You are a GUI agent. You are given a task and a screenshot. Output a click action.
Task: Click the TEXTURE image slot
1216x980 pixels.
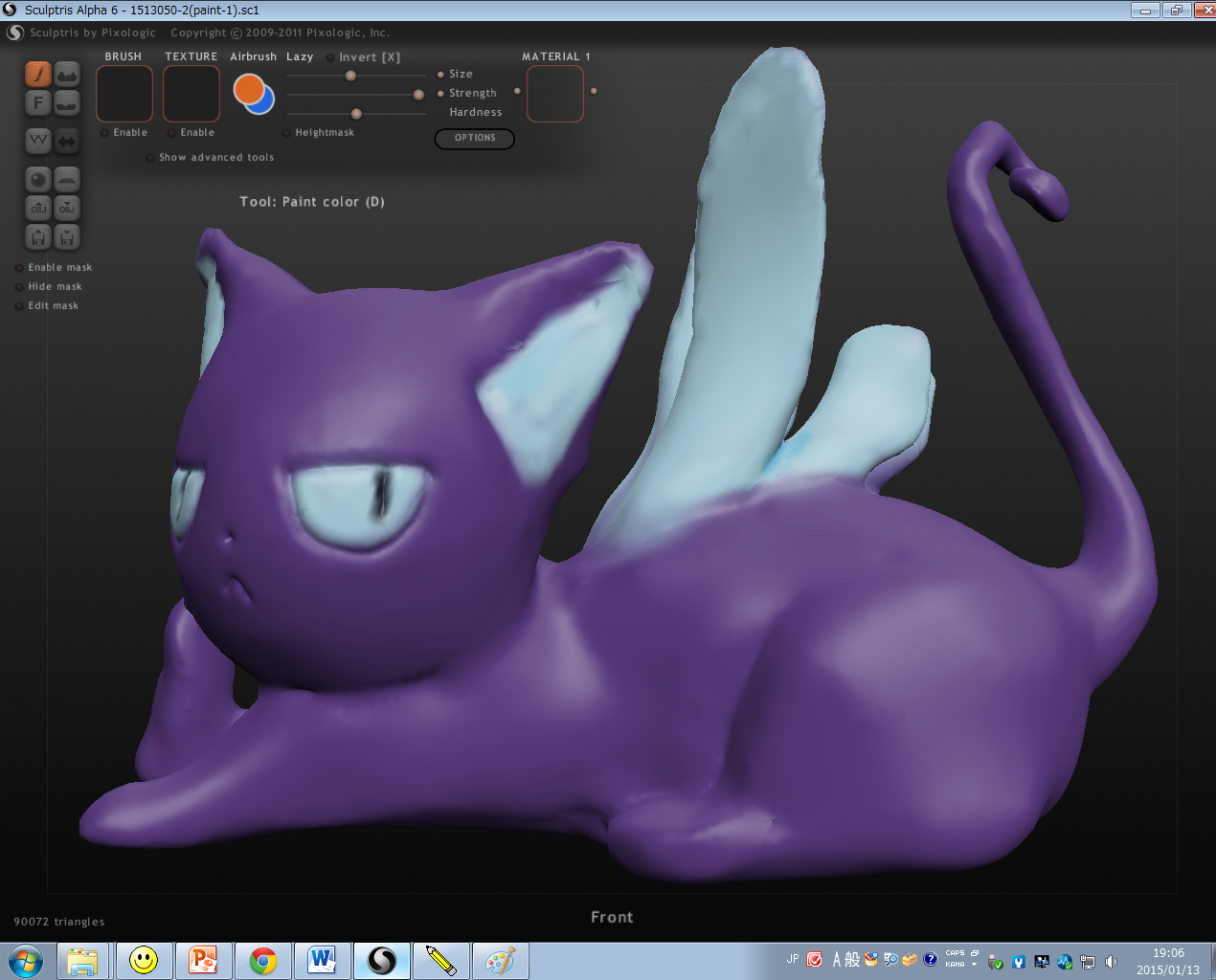tap(191, 94)
